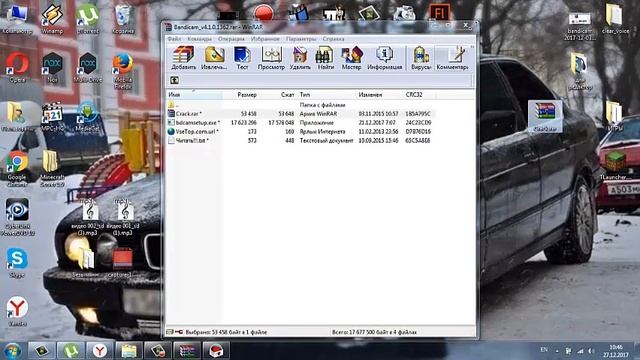This screenshot has height=360, width=640.
Task: Select the Adobe Flash (Fl) desktop icon
Action: click(440, 12)
